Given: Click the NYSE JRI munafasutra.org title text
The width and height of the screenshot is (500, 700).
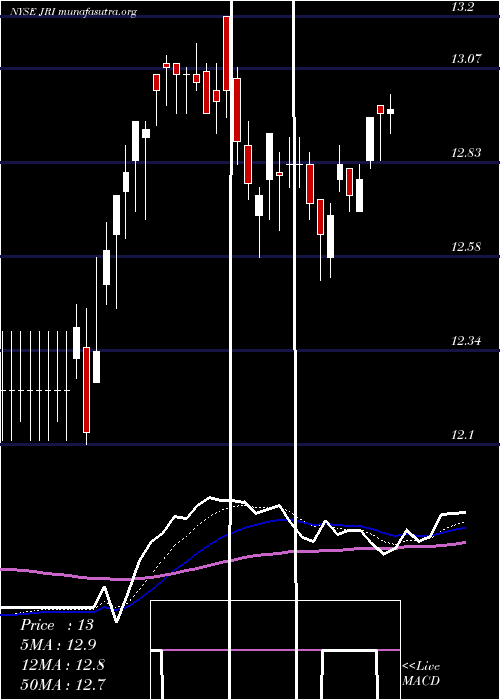Looking at the screenshot, I should click(x=74, y=12).
